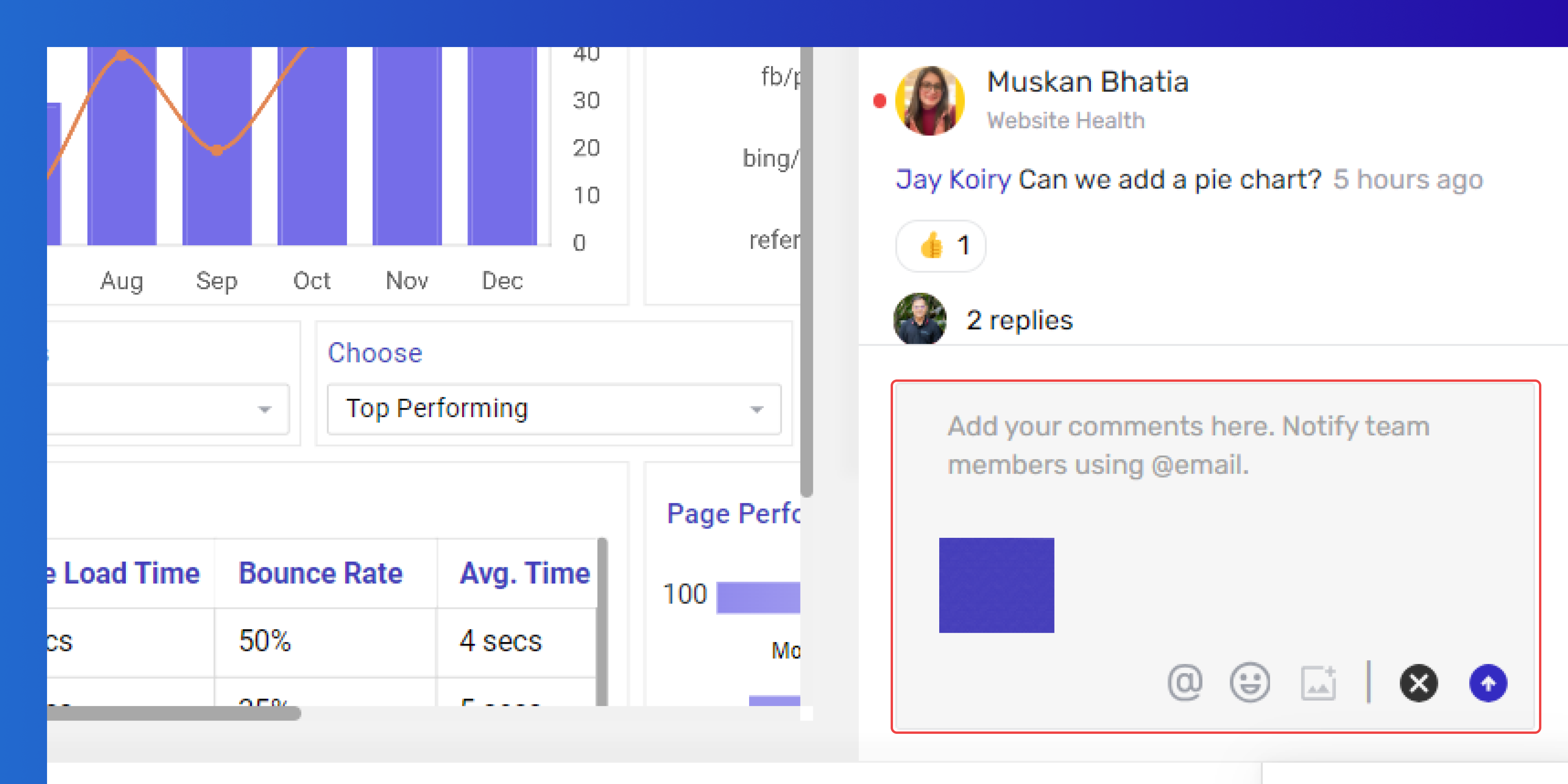1568x784 pixels.
Task: Click the Top Performing dropdown arrow
Action: (757, 410)
